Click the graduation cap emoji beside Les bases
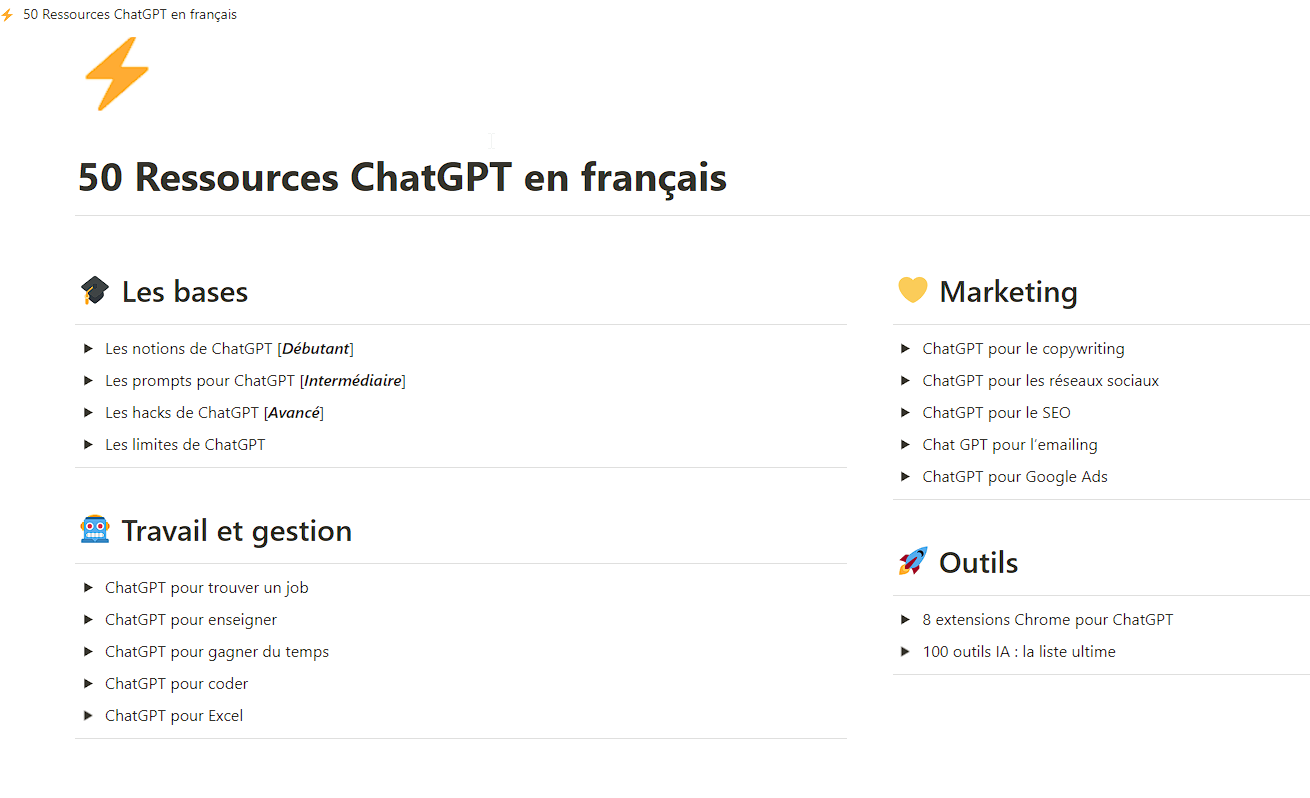The image size is (1310, 798). point(95,291)
